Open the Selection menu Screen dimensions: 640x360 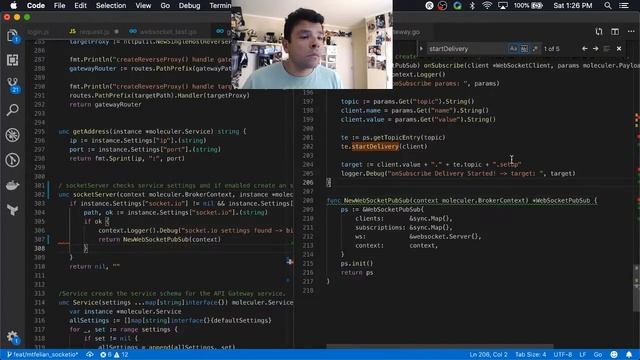point(111,5)
